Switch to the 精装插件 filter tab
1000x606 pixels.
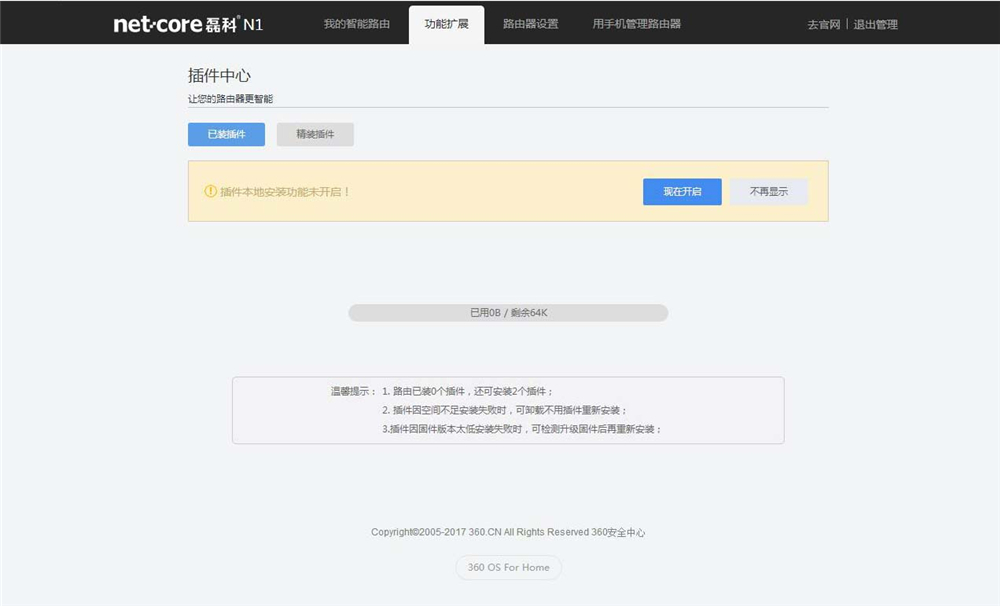point(315,133)
